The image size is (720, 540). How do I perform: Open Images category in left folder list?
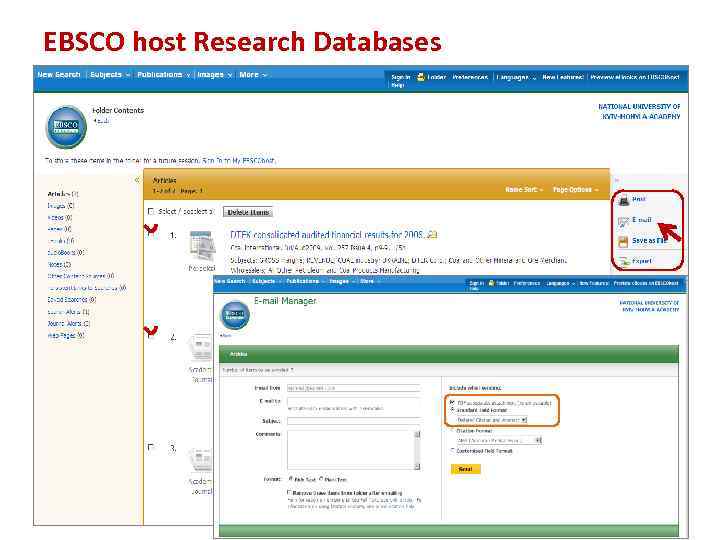[x=61, y=206]
